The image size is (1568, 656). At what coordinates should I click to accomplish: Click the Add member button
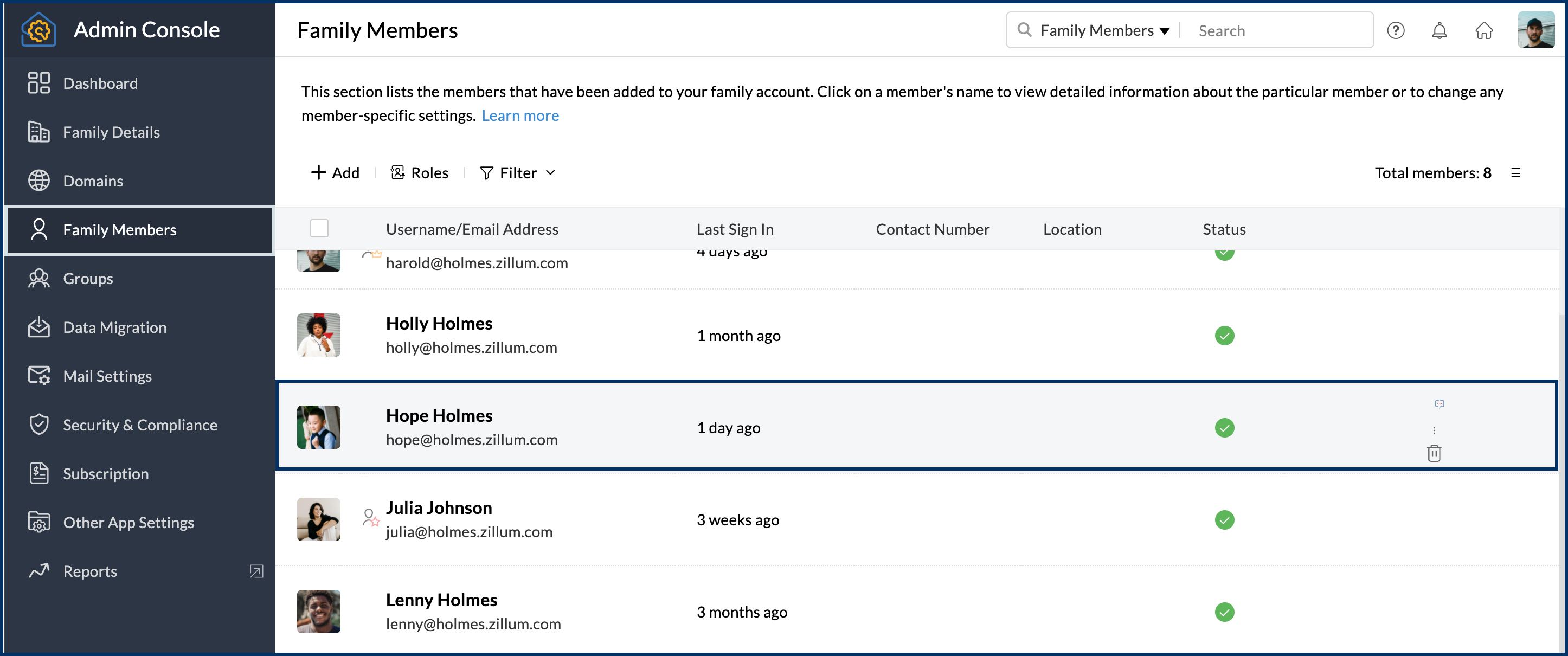point(336,173)
